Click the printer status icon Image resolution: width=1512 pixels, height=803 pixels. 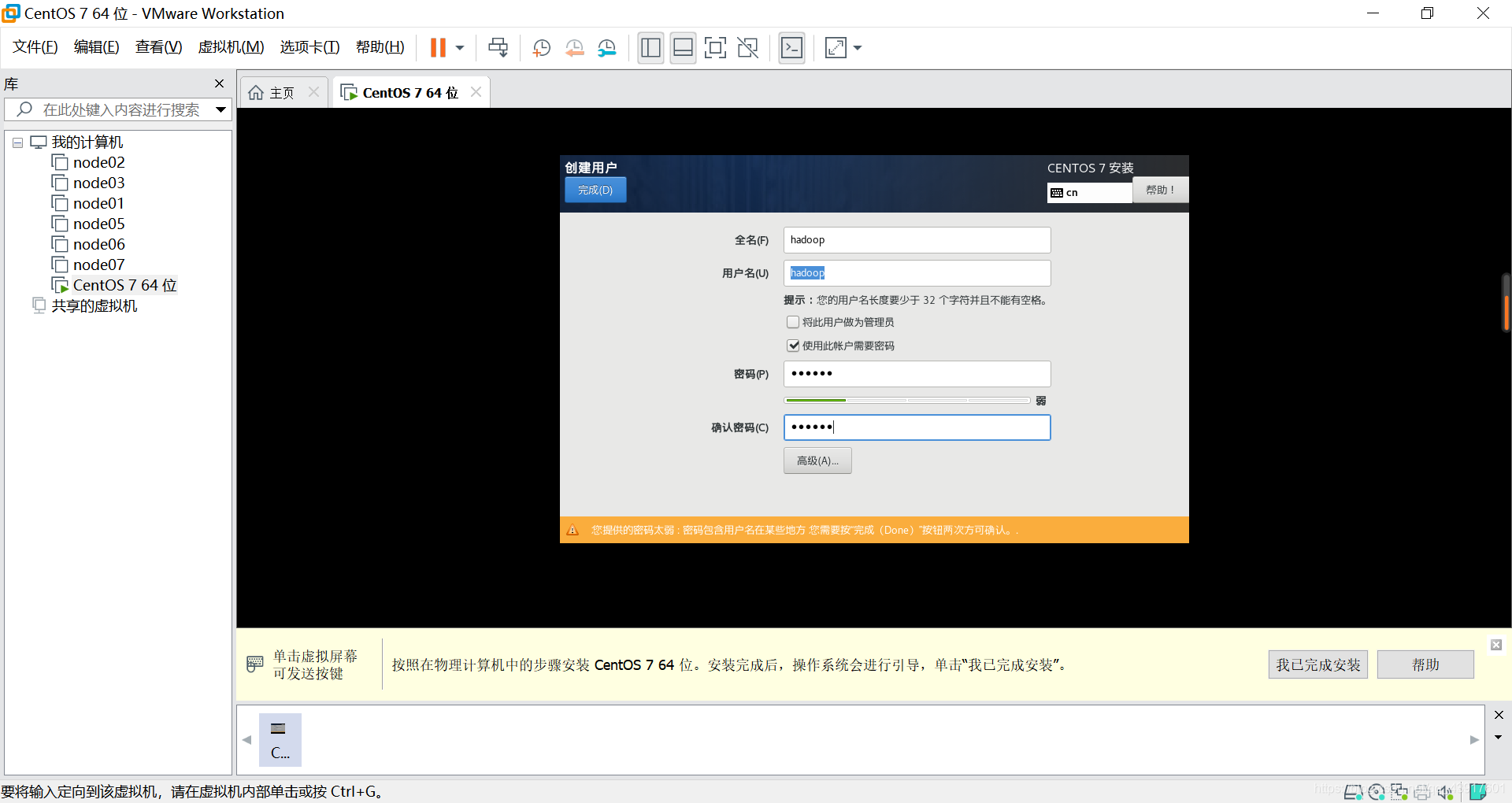coord(1422,792)
